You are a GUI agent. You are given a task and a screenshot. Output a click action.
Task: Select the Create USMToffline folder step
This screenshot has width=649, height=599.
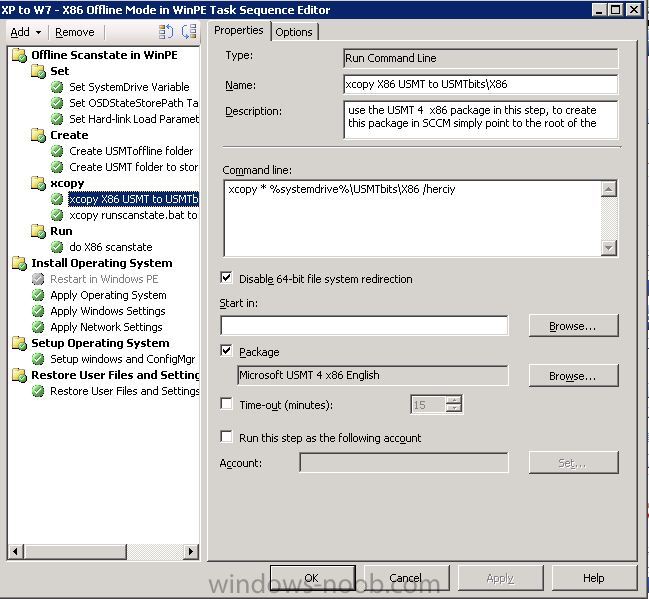pyautogui.click(x=131, y=152)
